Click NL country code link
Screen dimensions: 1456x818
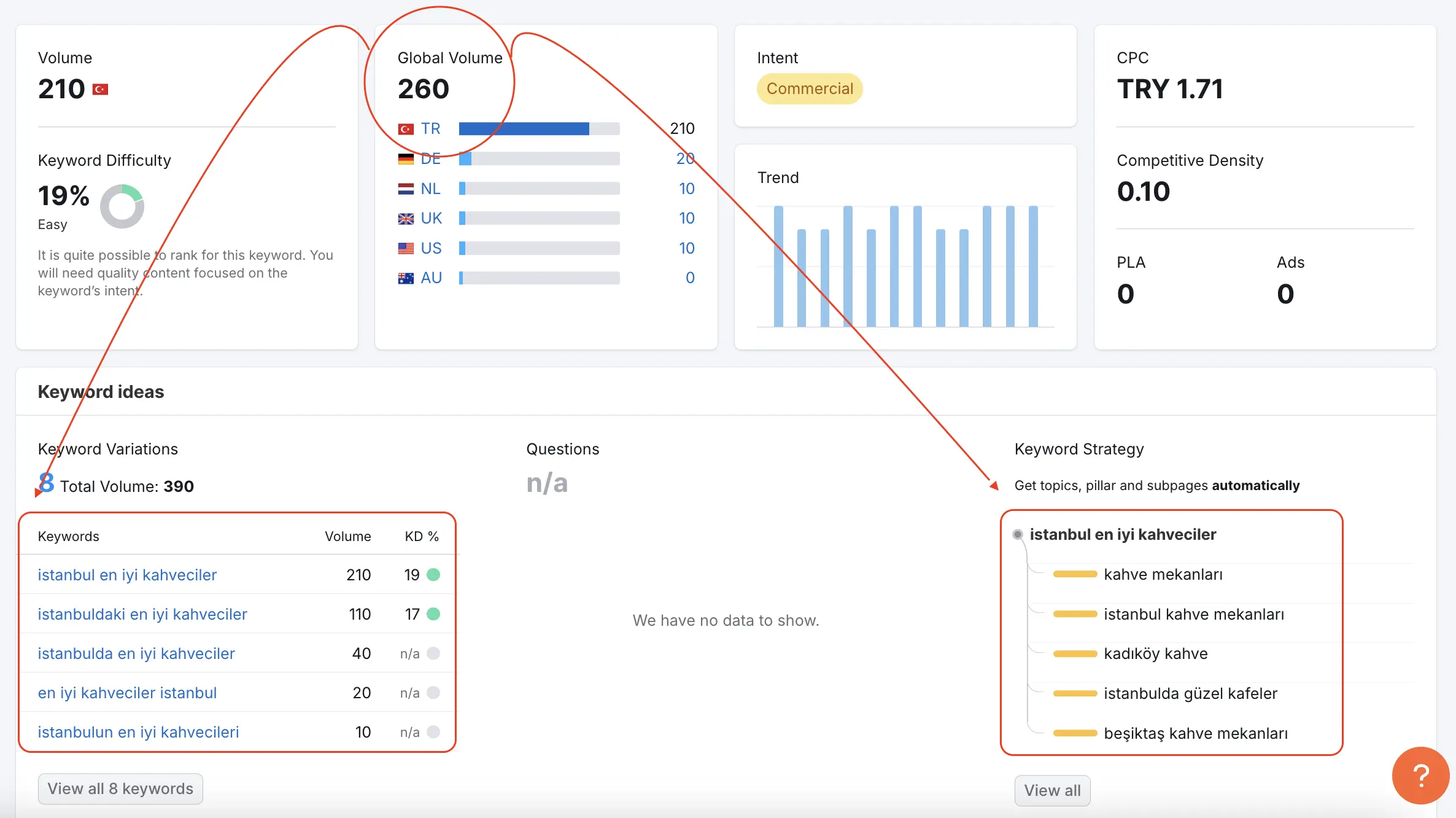[x=430, y=189]
